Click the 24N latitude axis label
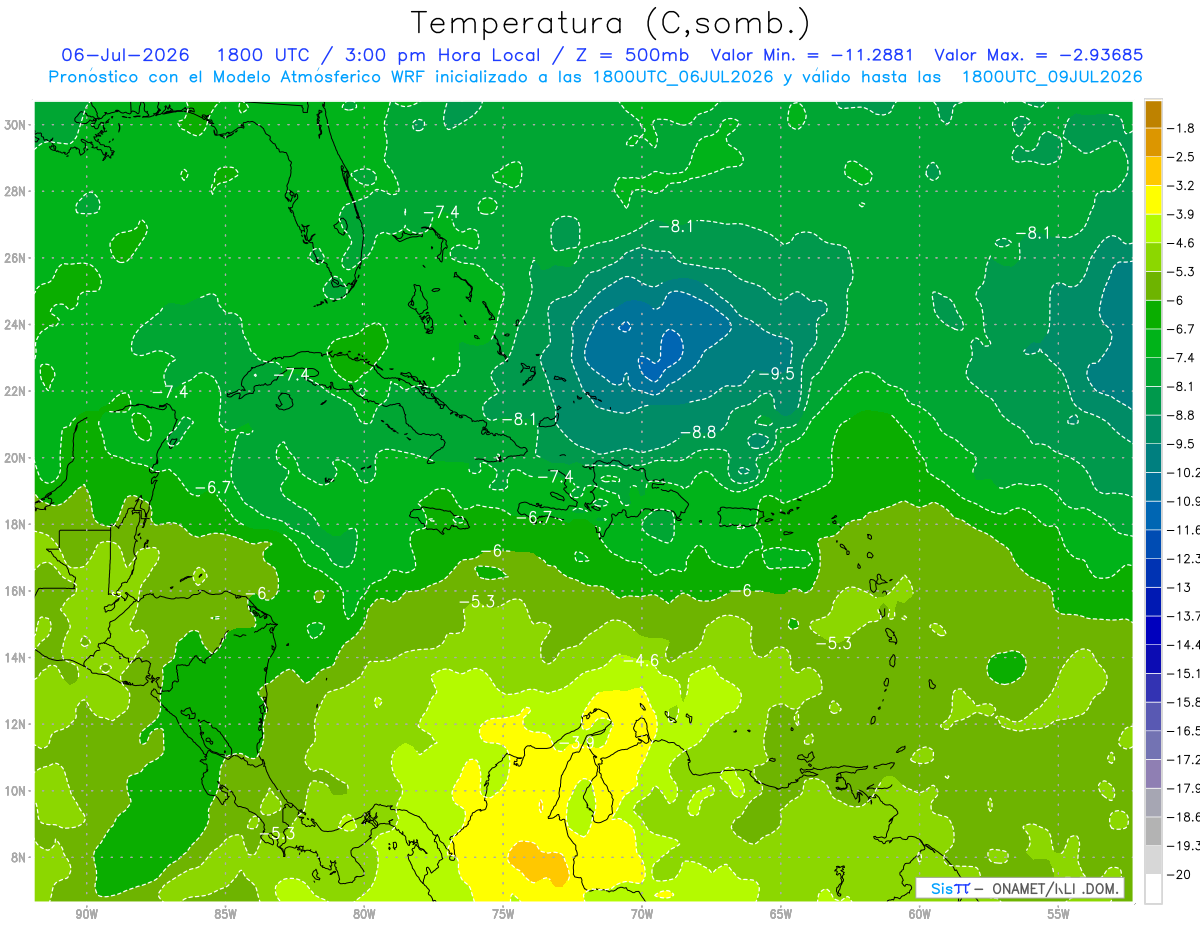The width and height of the screenshot is (1200, 927). pos(17,325)
